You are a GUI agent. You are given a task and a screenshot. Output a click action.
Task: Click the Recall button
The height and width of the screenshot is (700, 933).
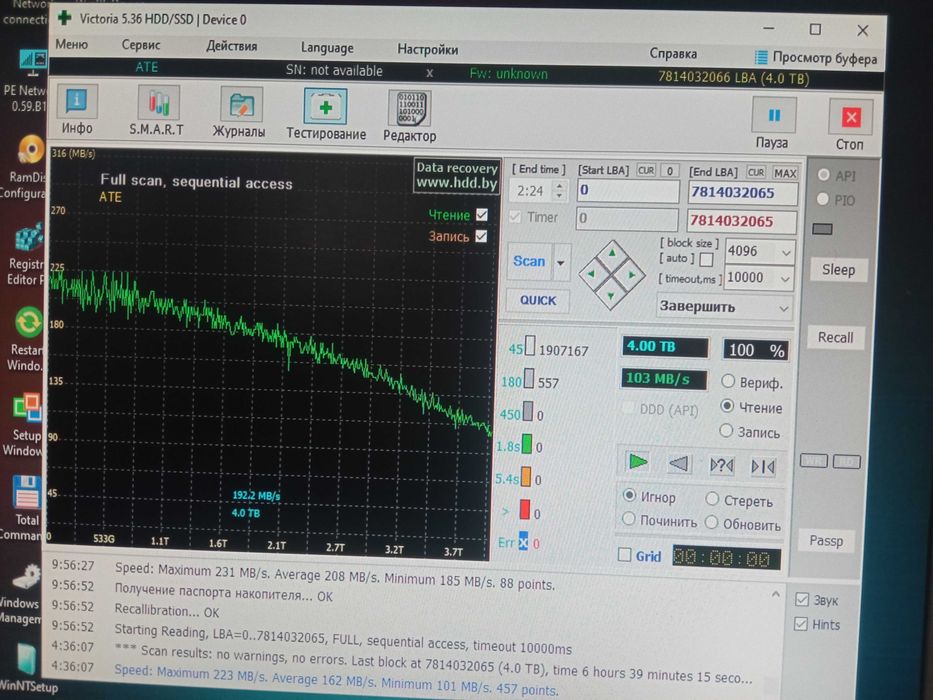(835, 338)
